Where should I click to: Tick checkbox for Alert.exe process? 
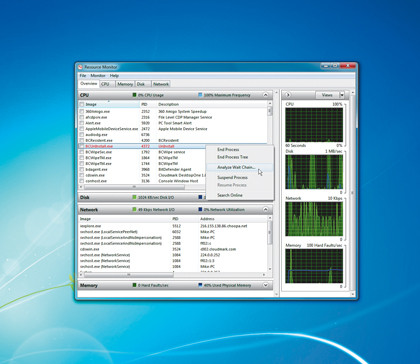pos(82,123)
